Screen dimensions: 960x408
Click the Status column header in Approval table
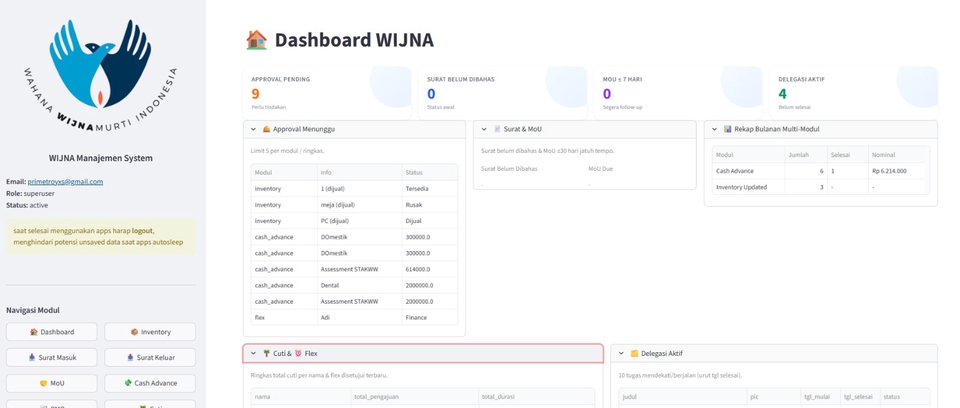[x=414, y=172]
